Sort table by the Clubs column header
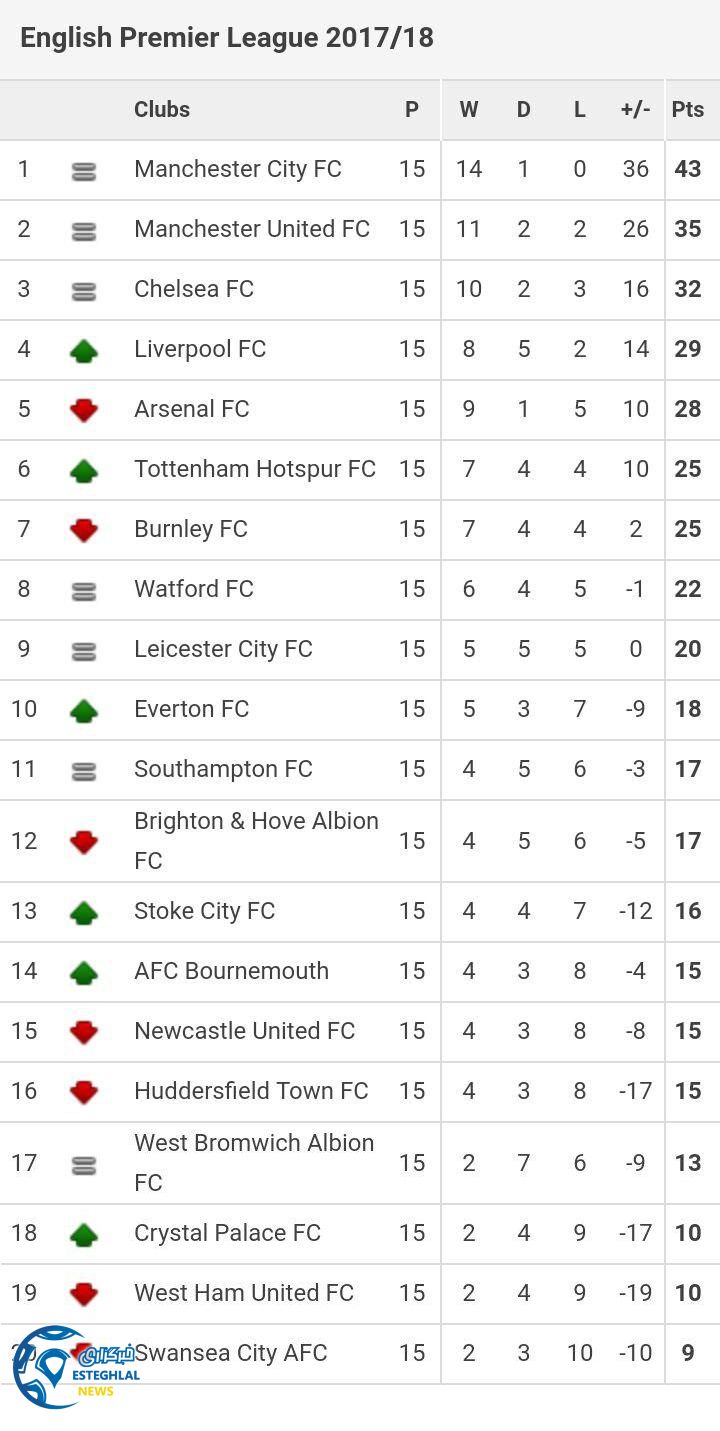720x1431 pixels. pos(162,110)
